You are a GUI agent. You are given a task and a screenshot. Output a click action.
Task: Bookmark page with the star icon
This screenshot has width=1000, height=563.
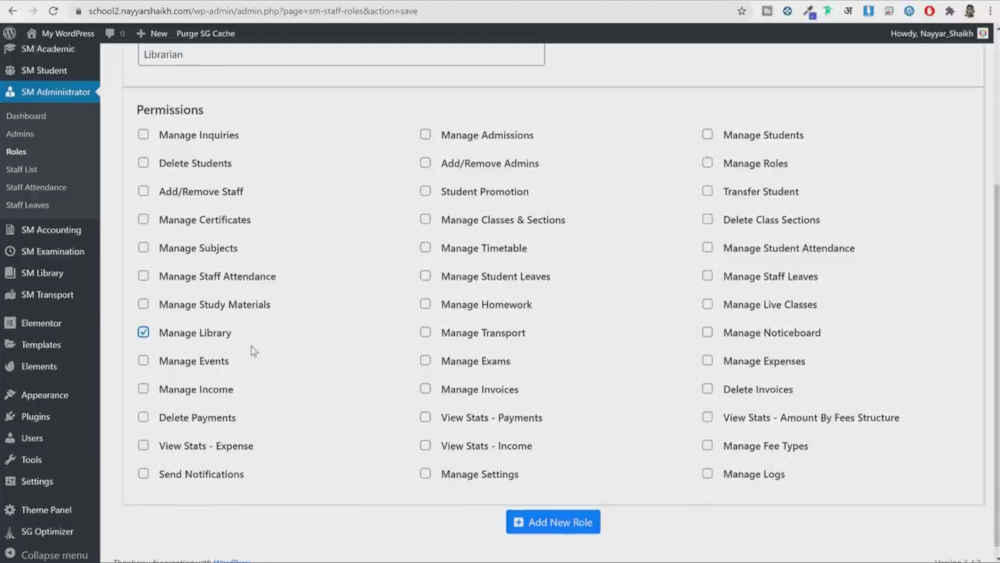741,11
